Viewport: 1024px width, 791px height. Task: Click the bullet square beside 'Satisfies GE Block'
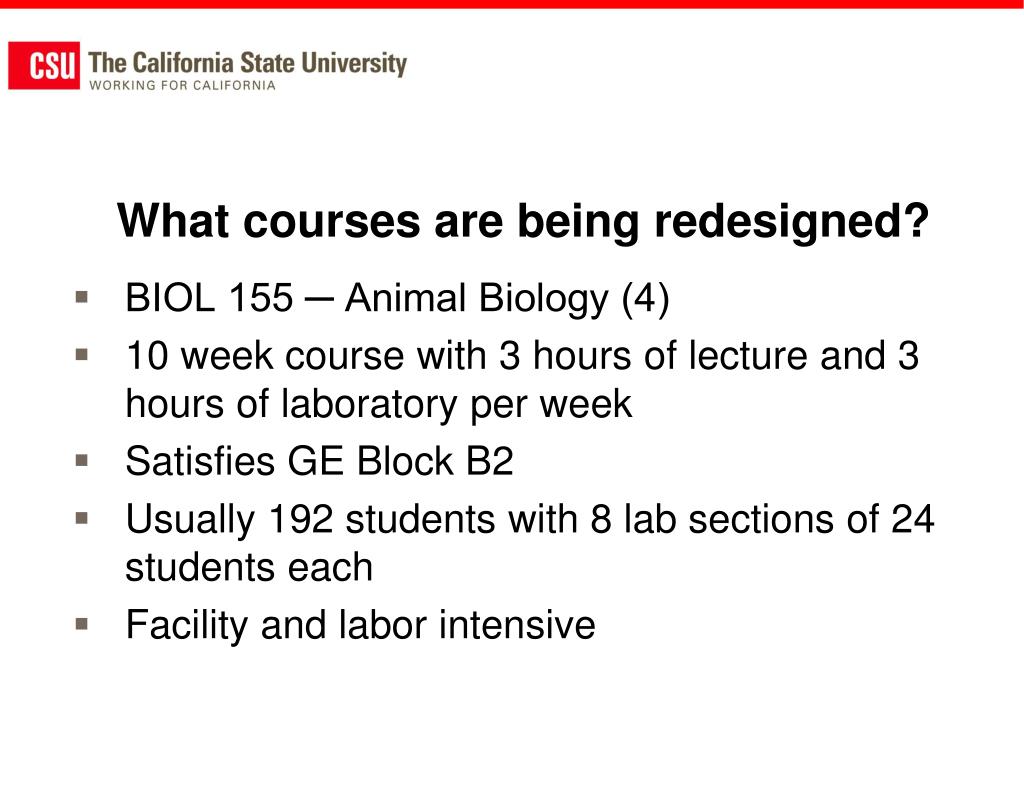82,460
